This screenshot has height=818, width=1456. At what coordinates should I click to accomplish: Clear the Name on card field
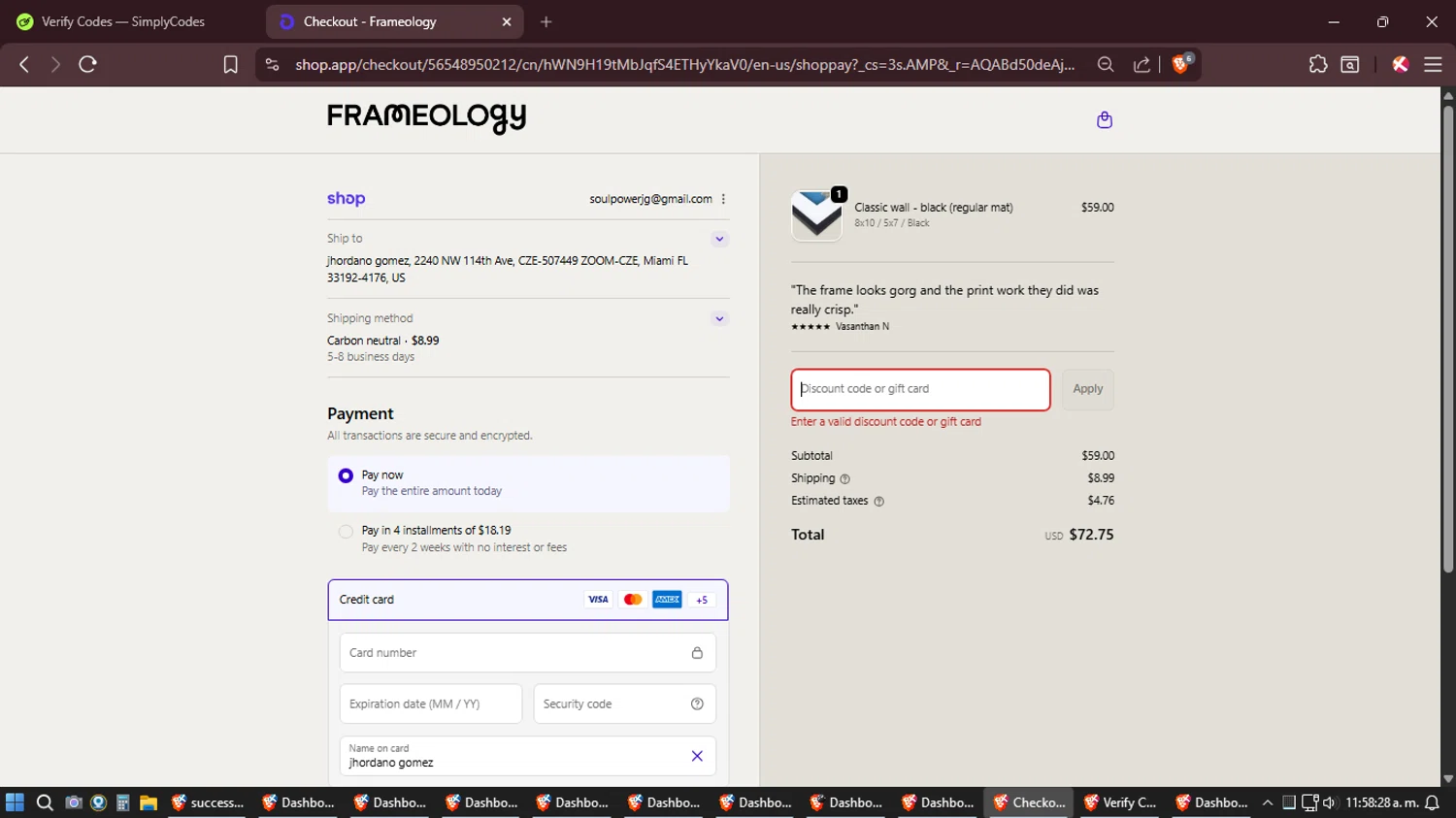click(697, 756)
